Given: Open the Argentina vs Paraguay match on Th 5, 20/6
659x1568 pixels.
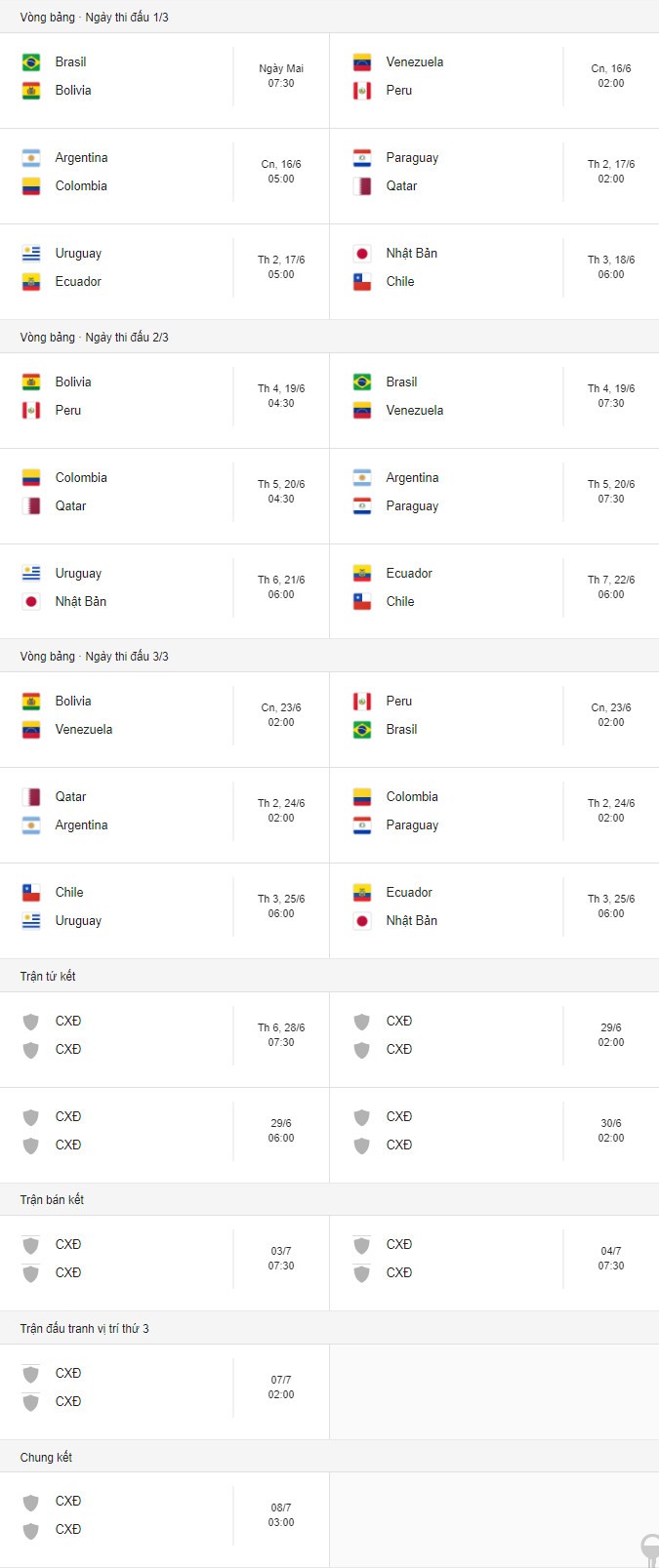Looking at the screenshot, I should (495, 497).
